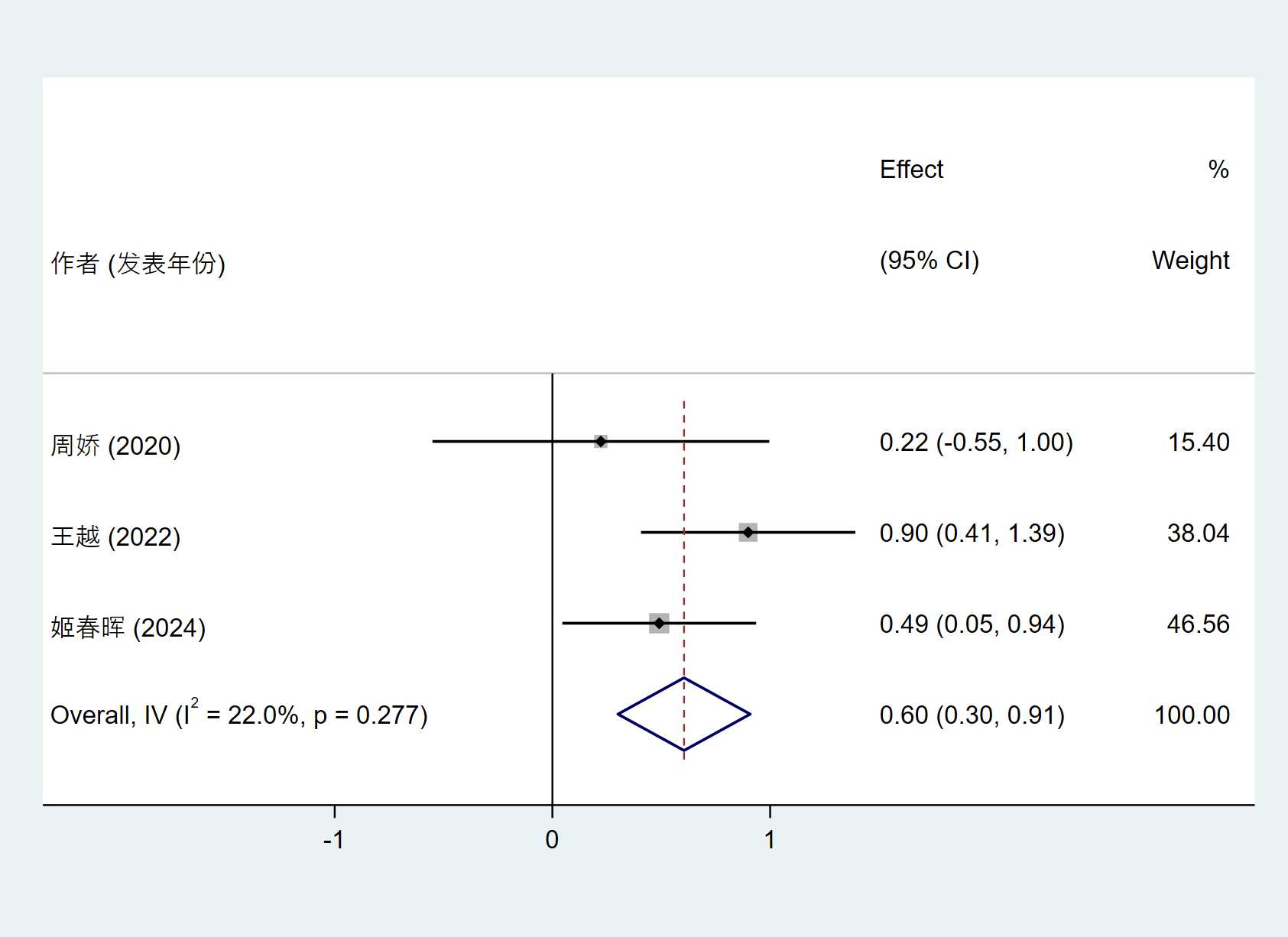Select the Overall, IV heterogeneity label
The width and height of the screenshot is (1288, 937).
tap(238, 715)
